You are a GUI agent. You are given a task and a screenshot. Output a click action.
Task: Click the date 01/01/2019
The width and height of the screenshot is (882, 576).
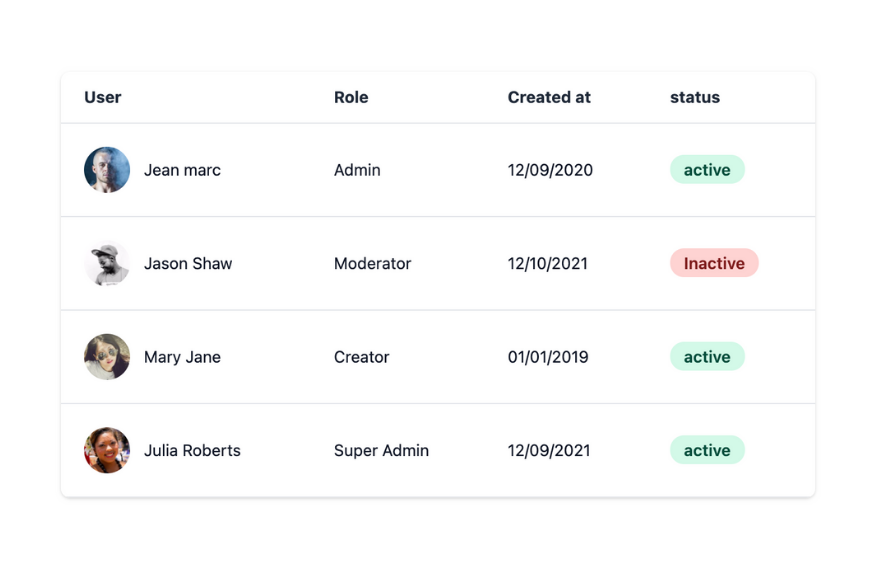[548, 357]
